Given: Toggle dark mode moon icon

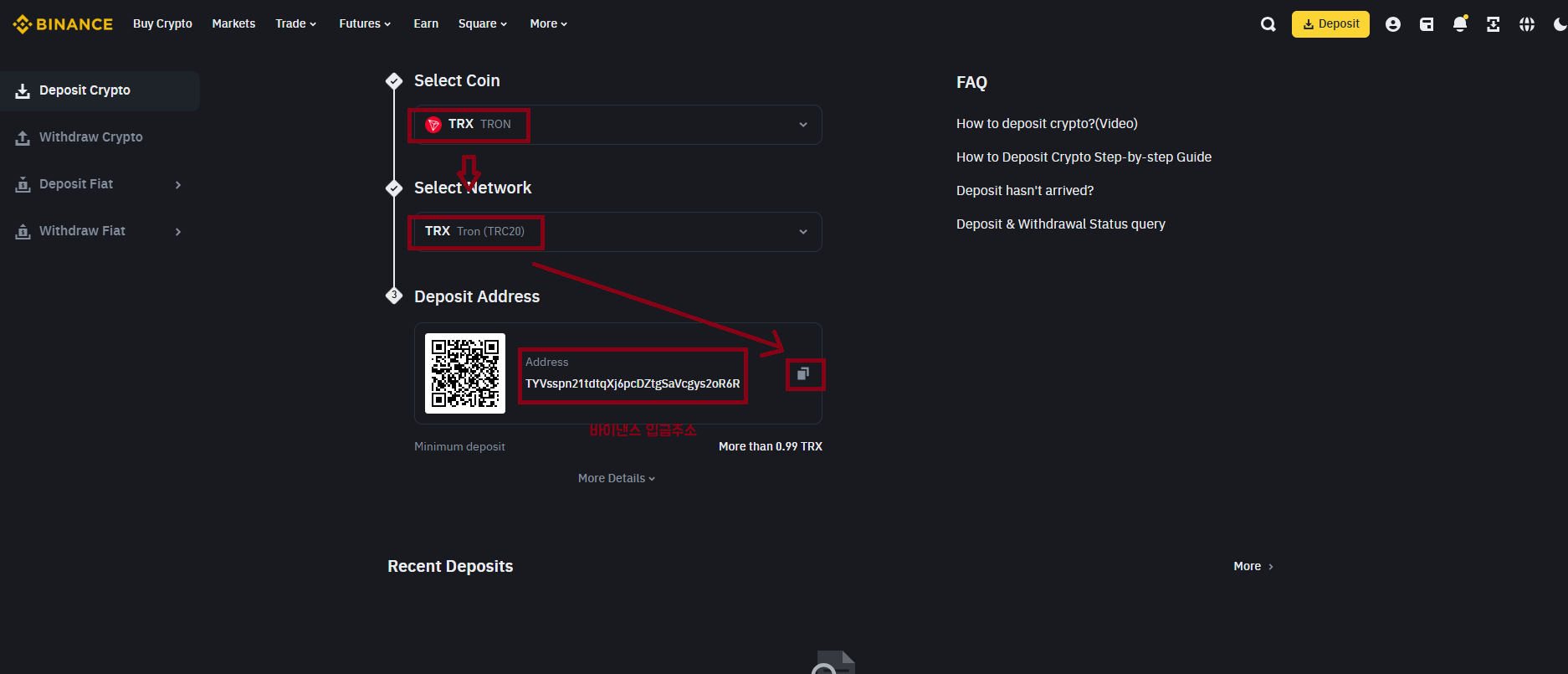Looking at the screenshot, I should coord(1560,24).
